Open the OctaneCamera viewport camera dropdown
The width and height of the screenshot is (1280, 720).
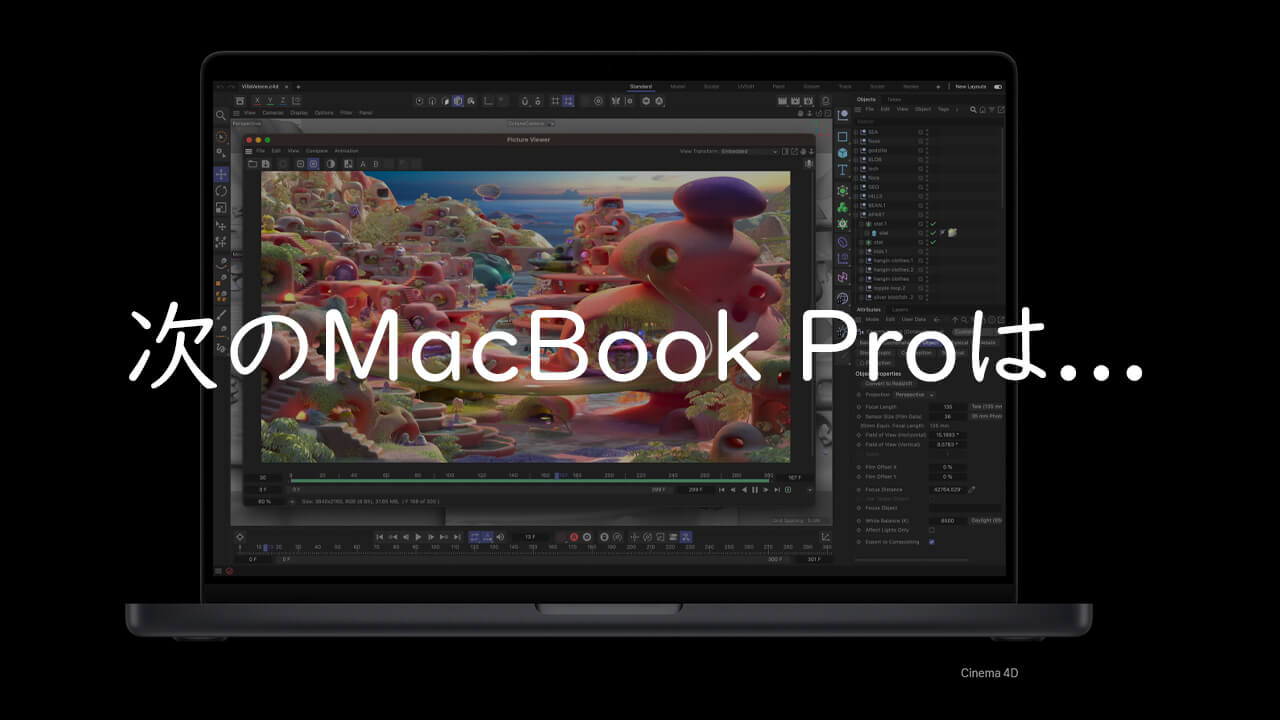532,123
